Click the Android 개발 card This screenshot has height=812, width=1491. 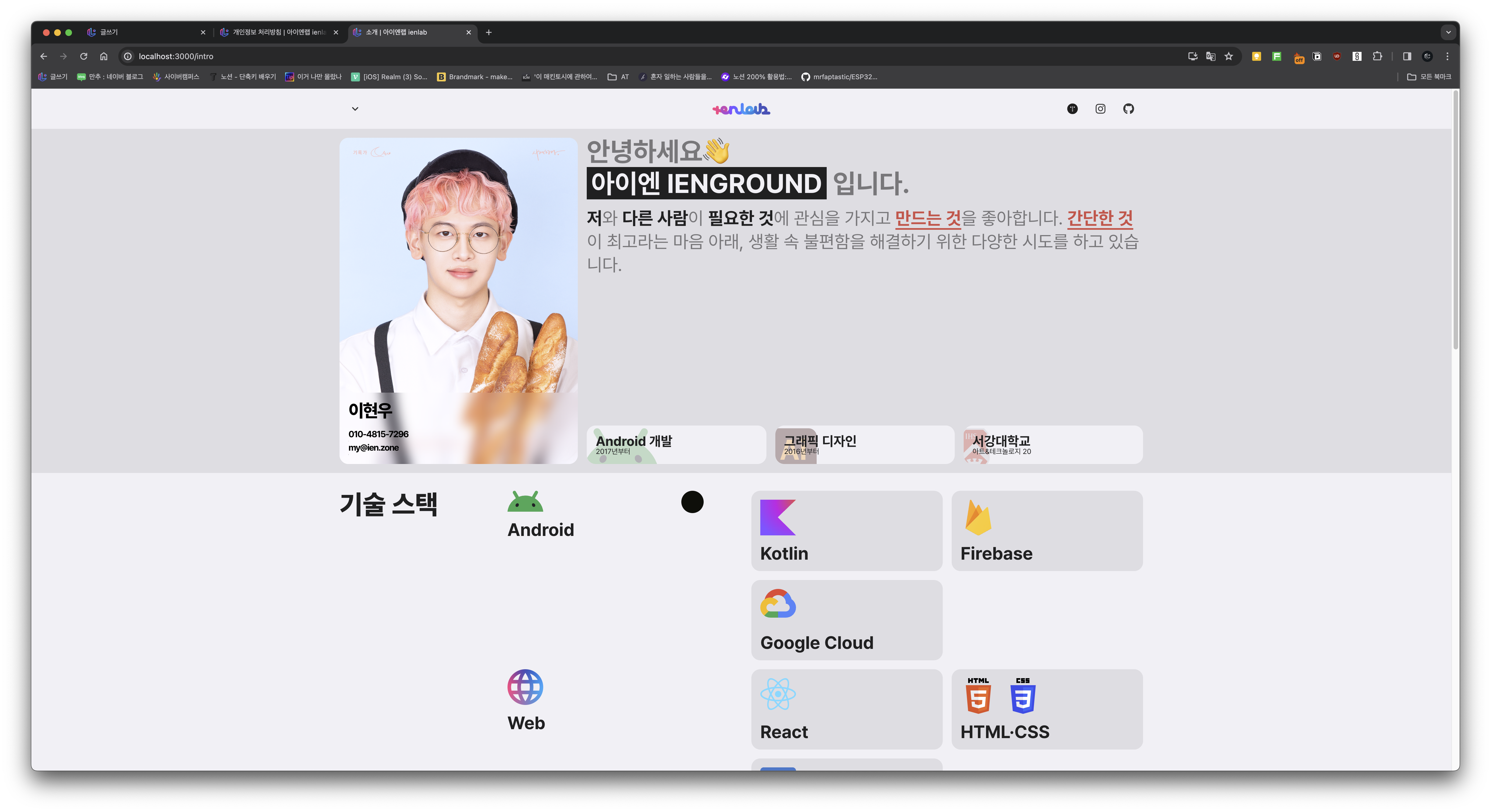(676, 445)
